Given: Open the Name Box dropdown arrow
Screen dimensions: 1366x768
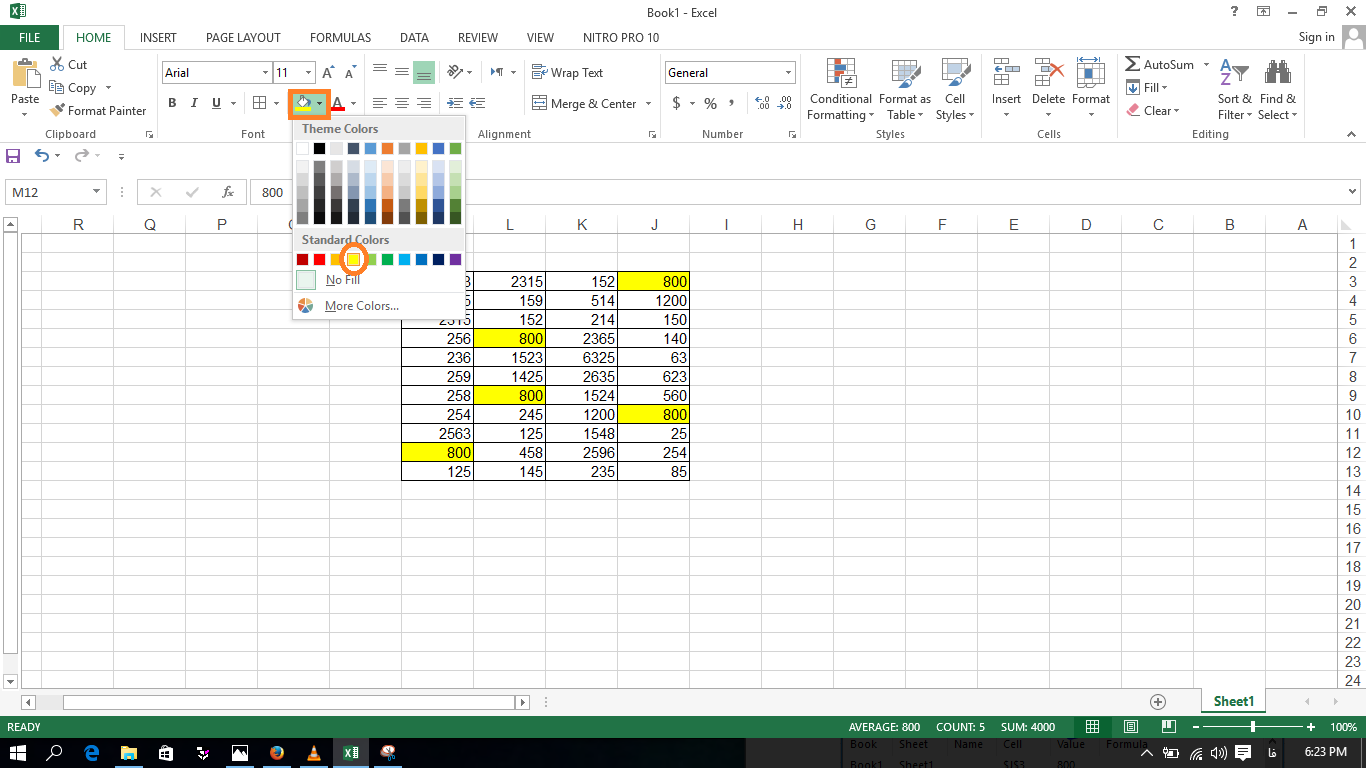Looking at the screenshot, I should [x=97, y=192].
